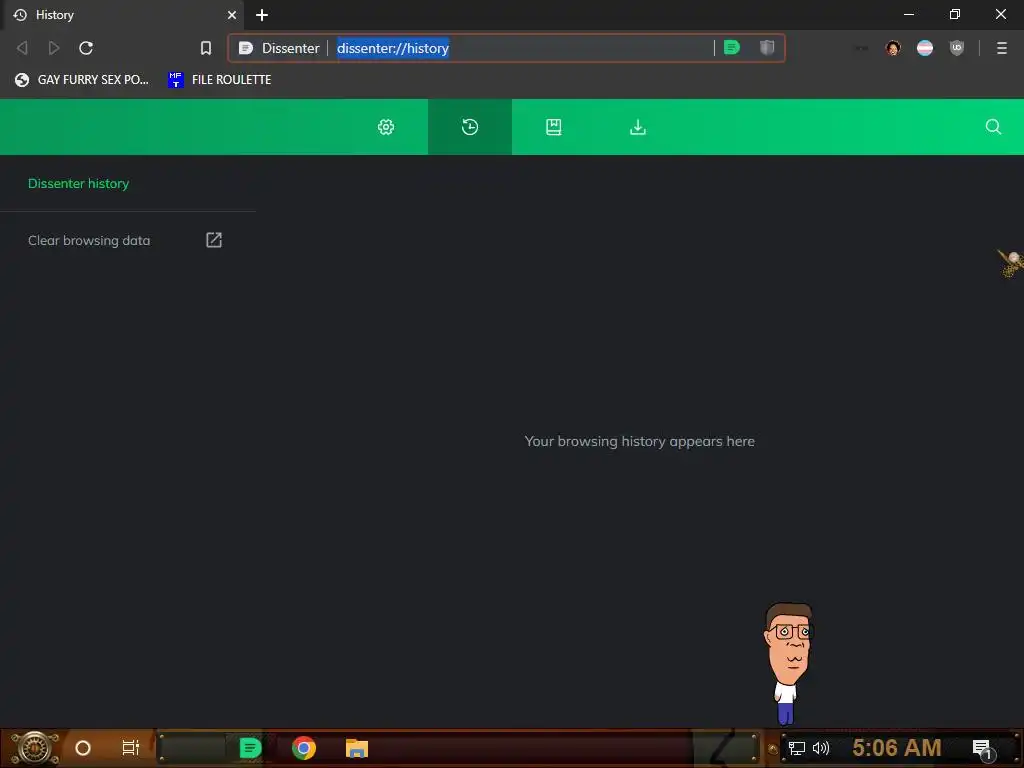Close the History tab
The height and width of the screenshot is (768, 1024).
click(x=232, y=14)
